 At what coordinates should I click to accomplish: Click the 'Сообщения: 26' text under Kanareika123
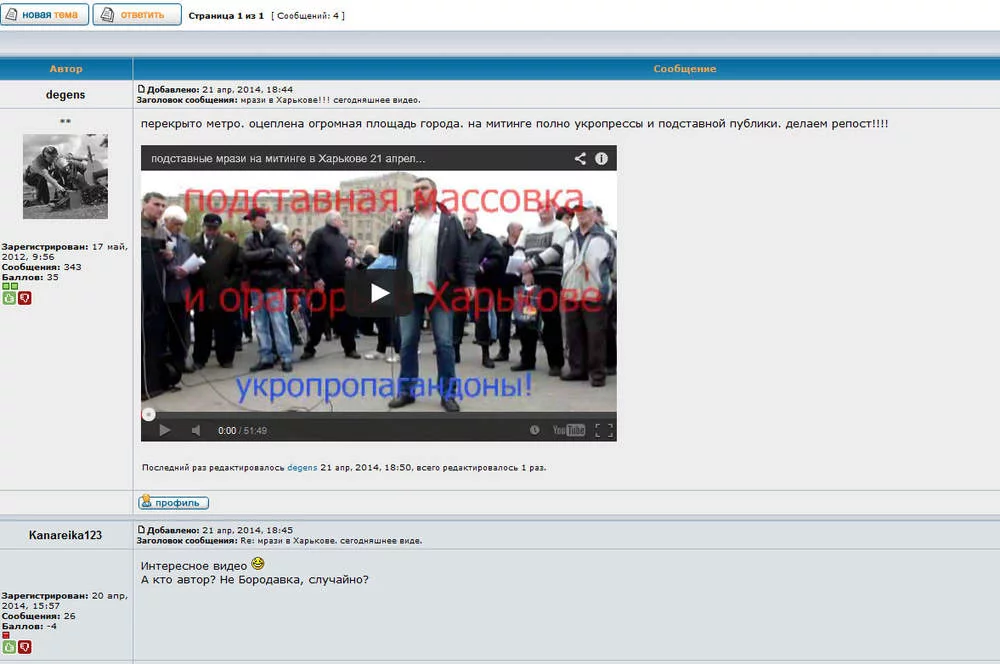tap(38, 616)
